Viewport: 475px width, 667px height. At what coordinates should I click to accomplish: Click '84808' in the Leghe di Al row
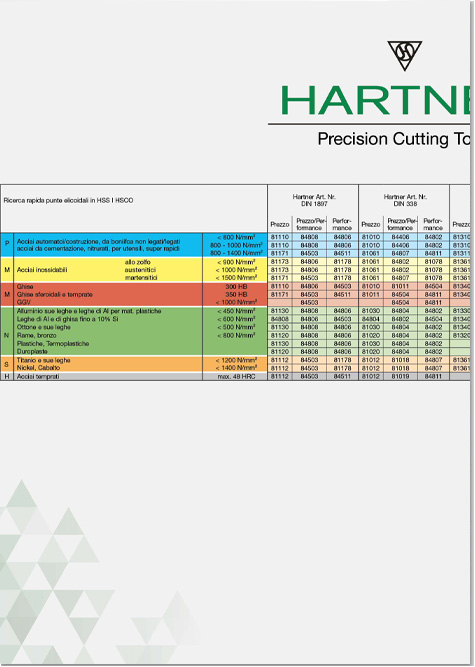(279, 319)
